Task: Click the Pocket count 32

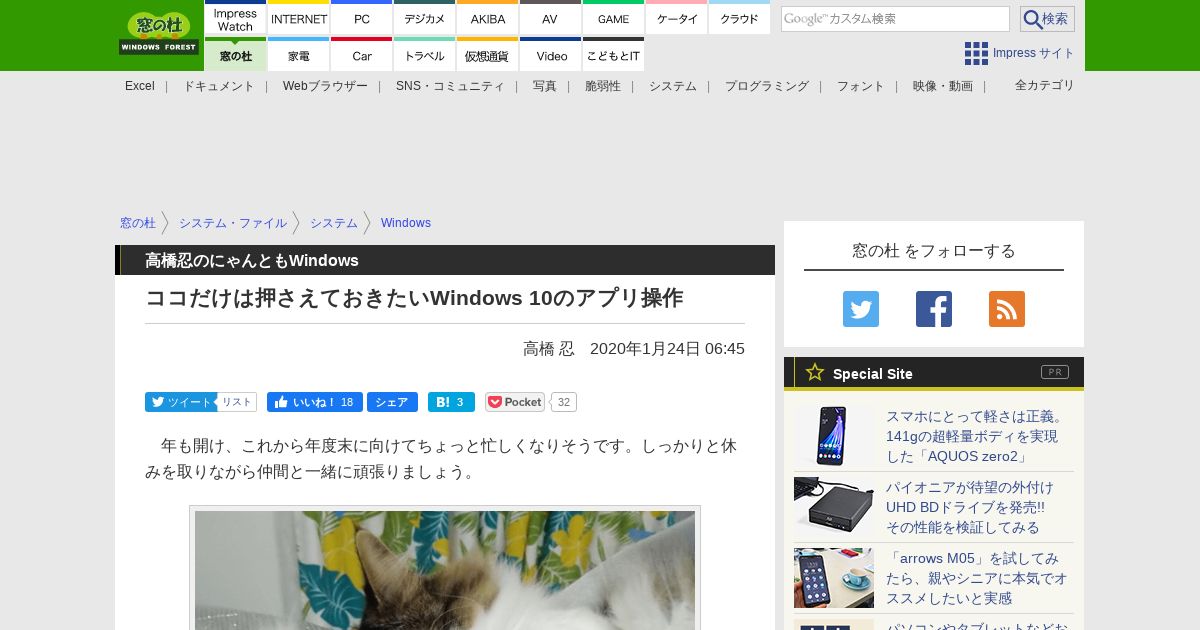Action: [564, 402]
